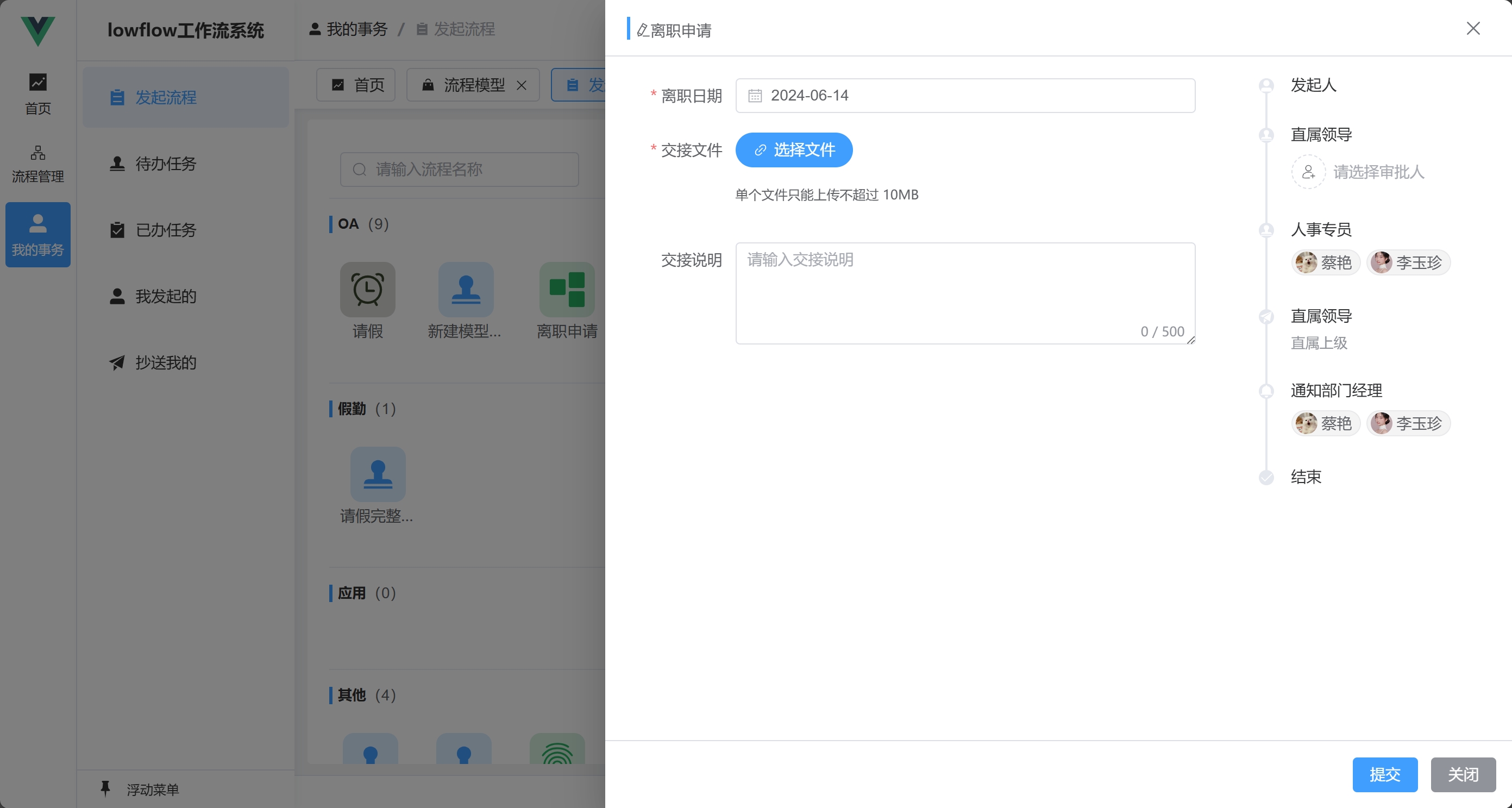The height and width of the screenshot is (808, 1512).
Task: Submit the form with 提交 button
Action: pyautogui.click(x=1385, y=774)
